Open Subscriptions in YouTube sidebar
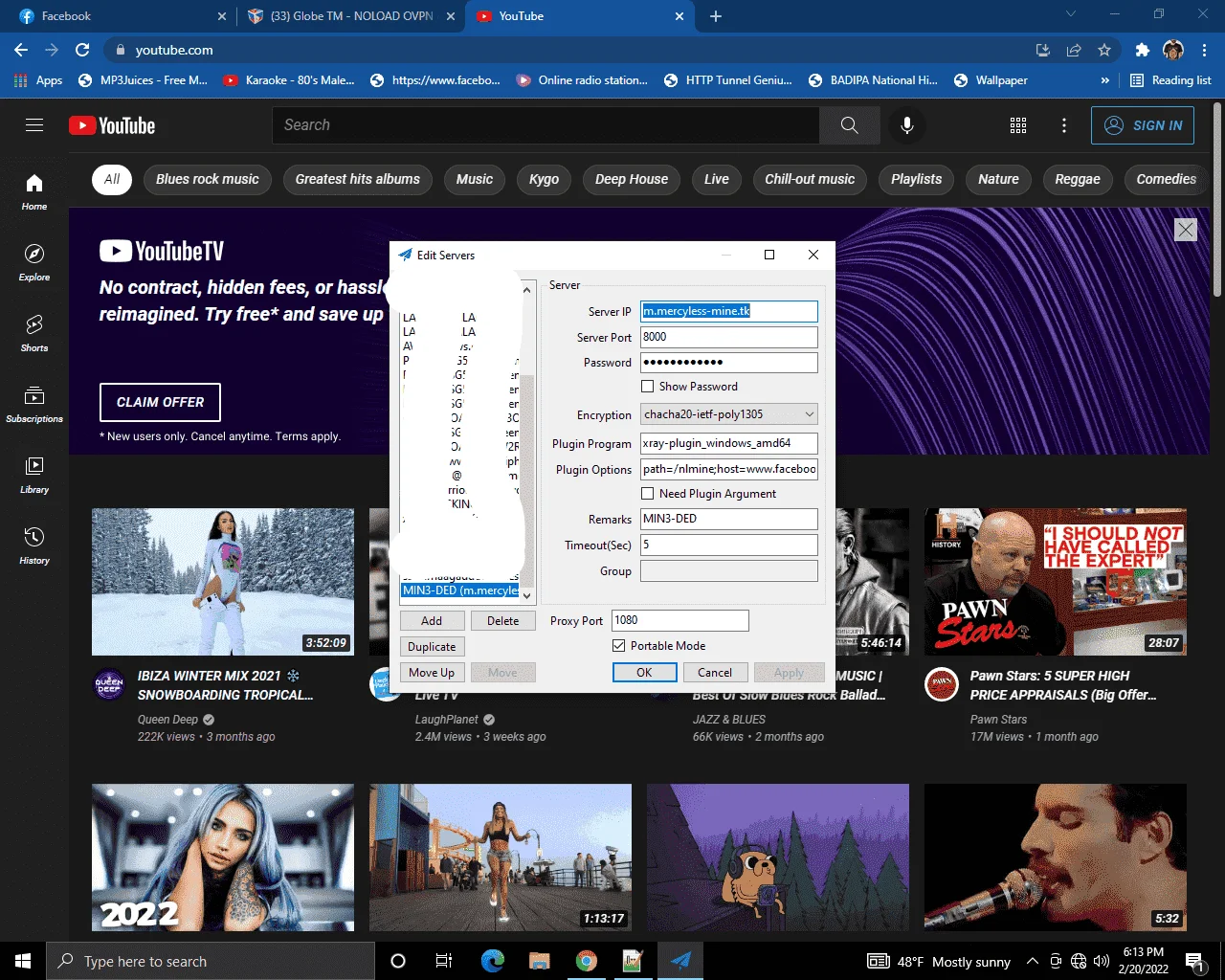Viewport: 1225px width, 980px height. [x=34, y=404]
